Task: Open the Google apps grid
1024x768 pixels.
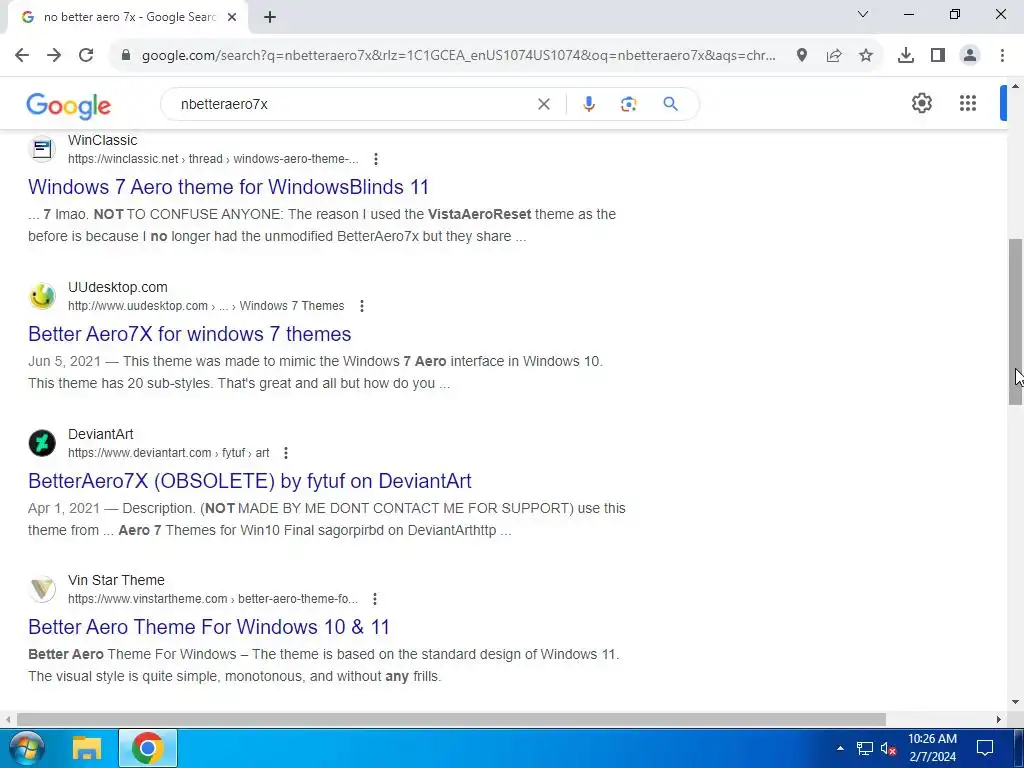Action: 968,103
